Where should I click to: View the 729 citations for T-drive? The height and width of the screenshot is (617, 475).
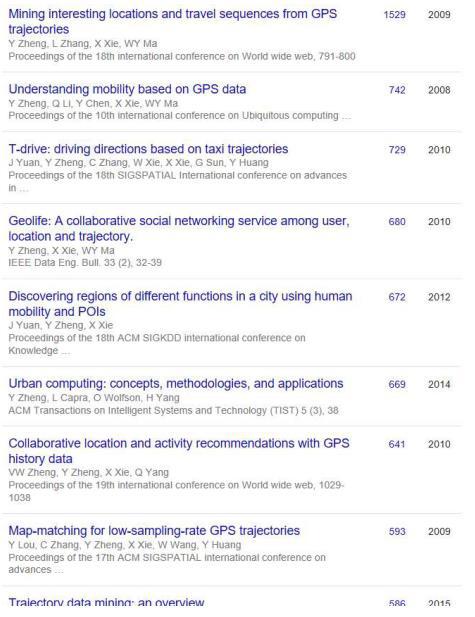click(397, 150)
